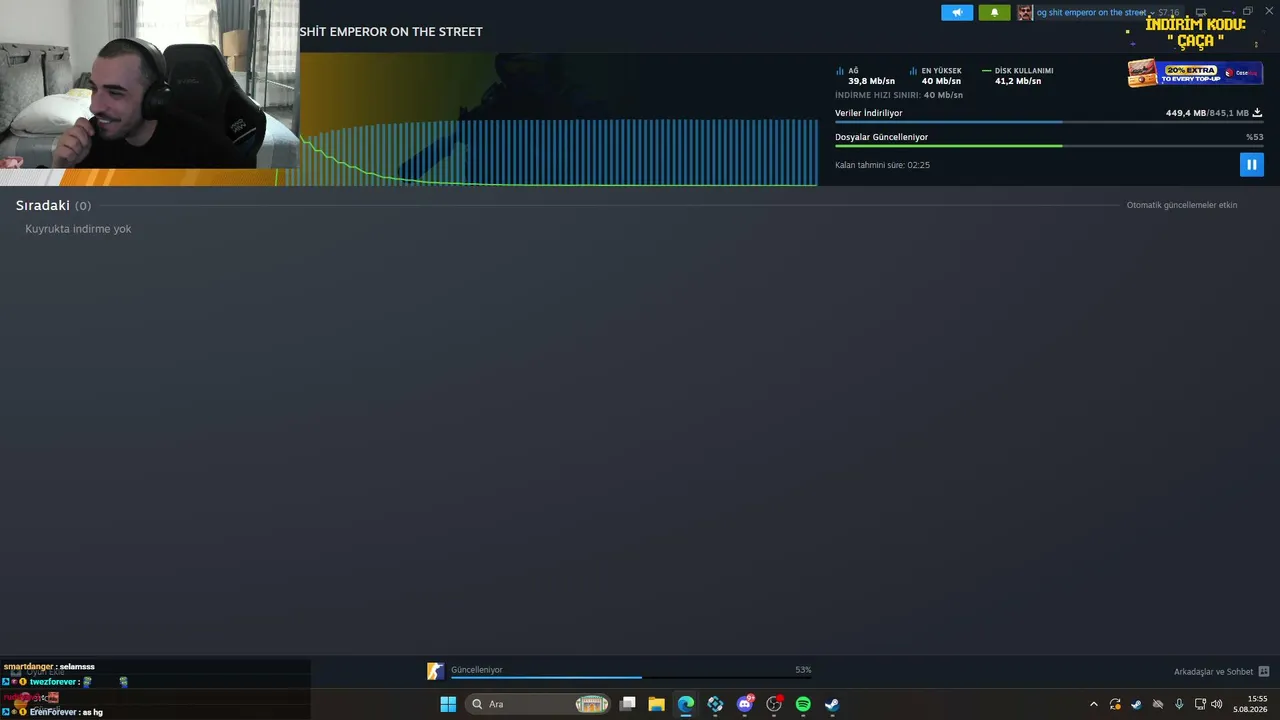Open the Windows Start menu
This screenshot has height=720, width=1280.
448,704
